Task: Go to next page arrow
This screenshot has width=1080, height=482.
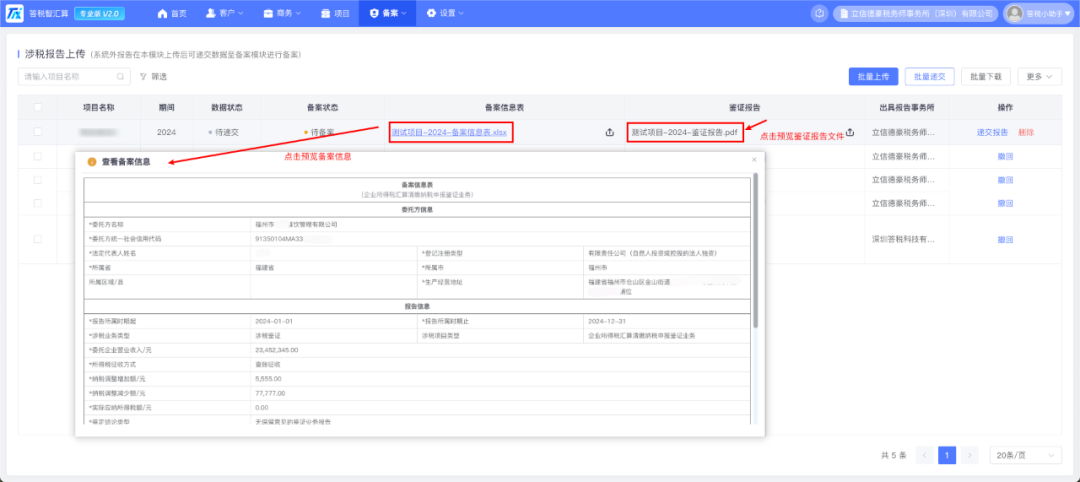Action: 970,455
